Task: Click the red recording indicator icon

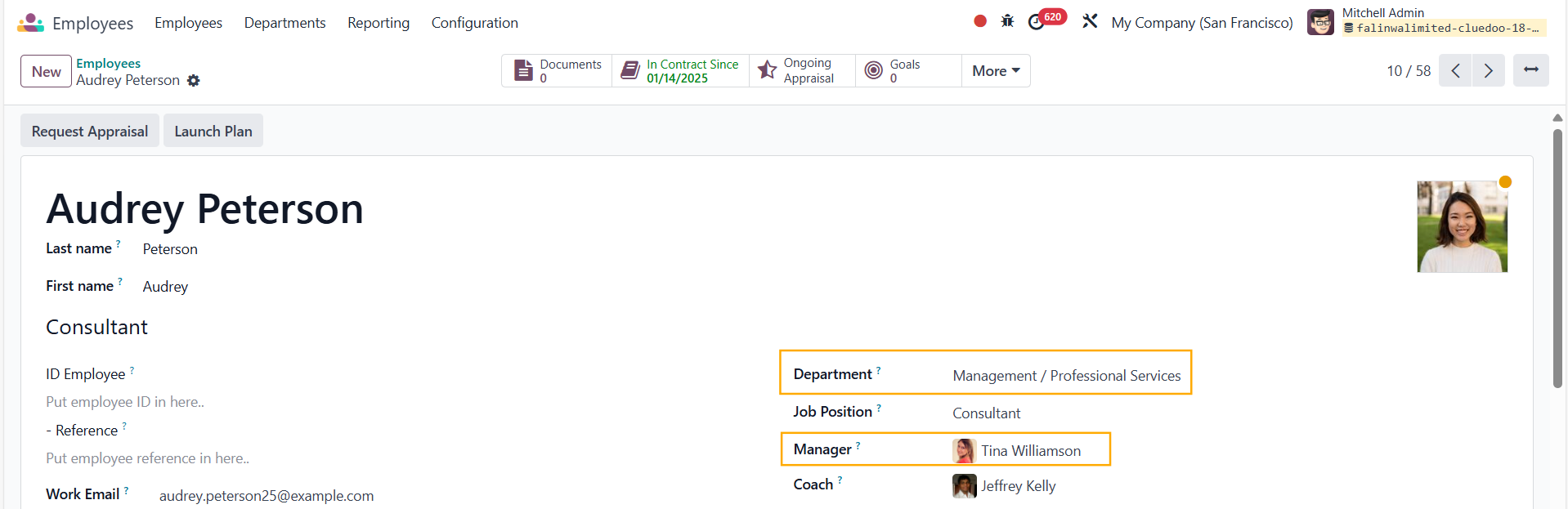Action: pyautogui.click(x=980, y=22)
